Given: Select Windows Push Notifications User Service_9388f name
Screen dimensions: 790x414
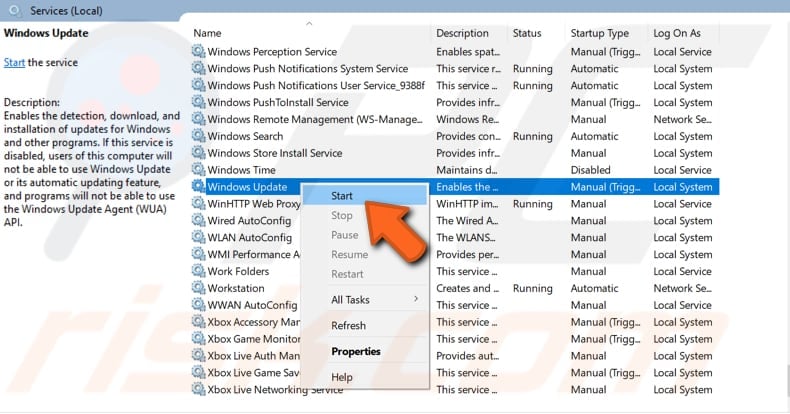Looking at the screenshot, I should point(316,85).
